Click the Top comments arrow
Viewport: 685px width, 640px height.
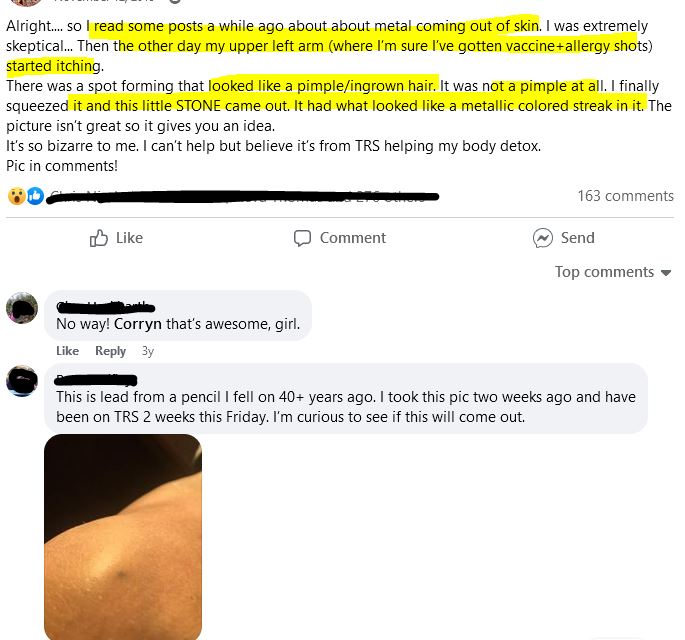pyautogui.click(x=666, y=273)
